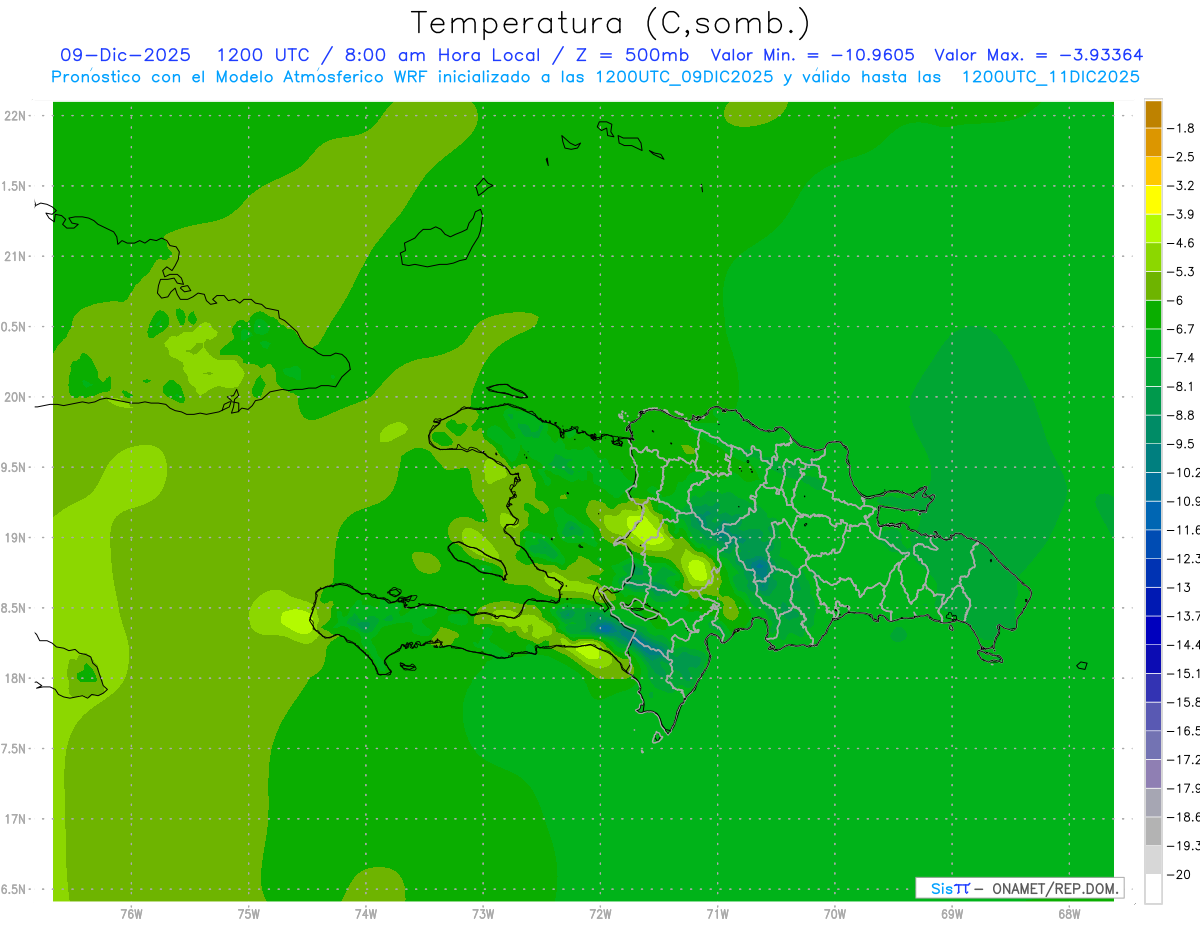Select the date text "09-Dic-2025"

(x=125, y=55)
